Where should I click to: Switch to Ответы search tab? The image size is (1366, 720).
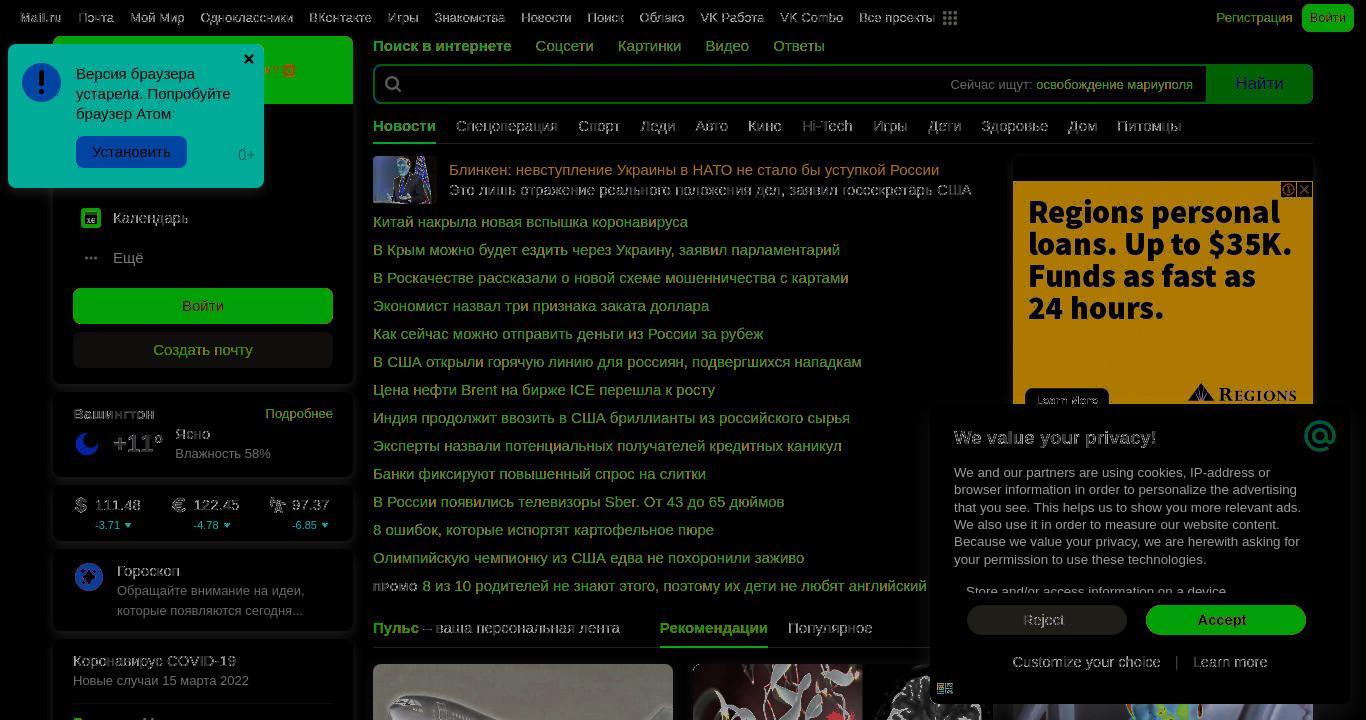coord(799,46)
